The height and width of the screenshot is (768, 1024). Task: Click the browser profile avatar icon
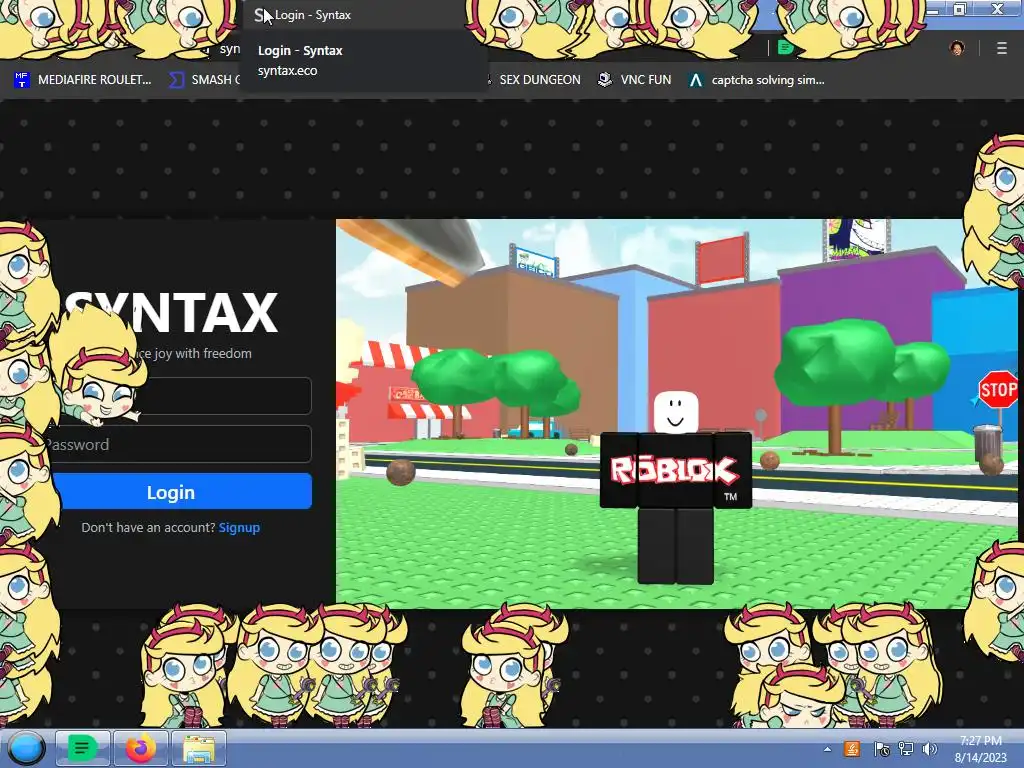point(957,48)
